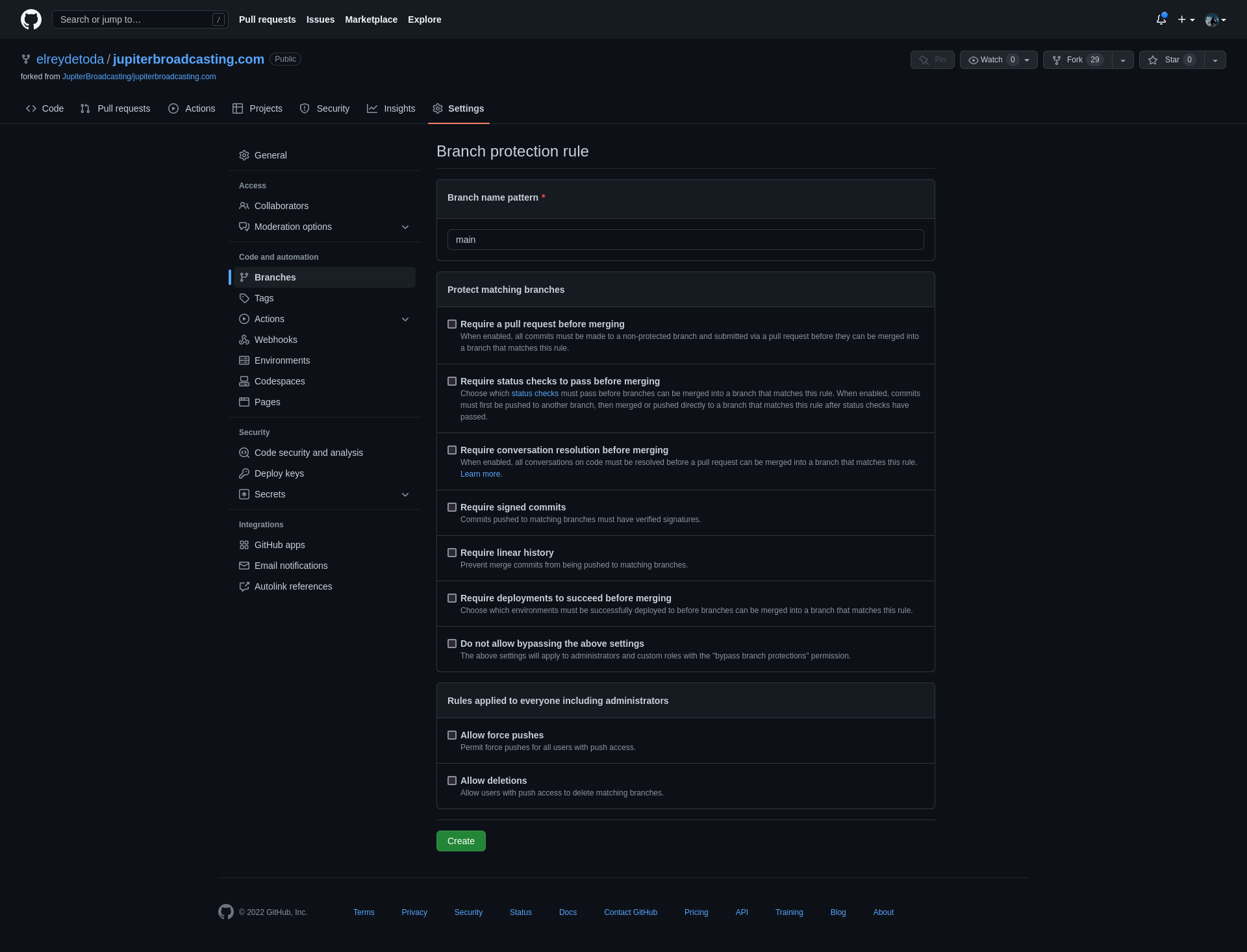Click the Branch name pattern input field
The height and width of the screenshot is (952, 1247).
pyautogui.click(x=686, y=240)
